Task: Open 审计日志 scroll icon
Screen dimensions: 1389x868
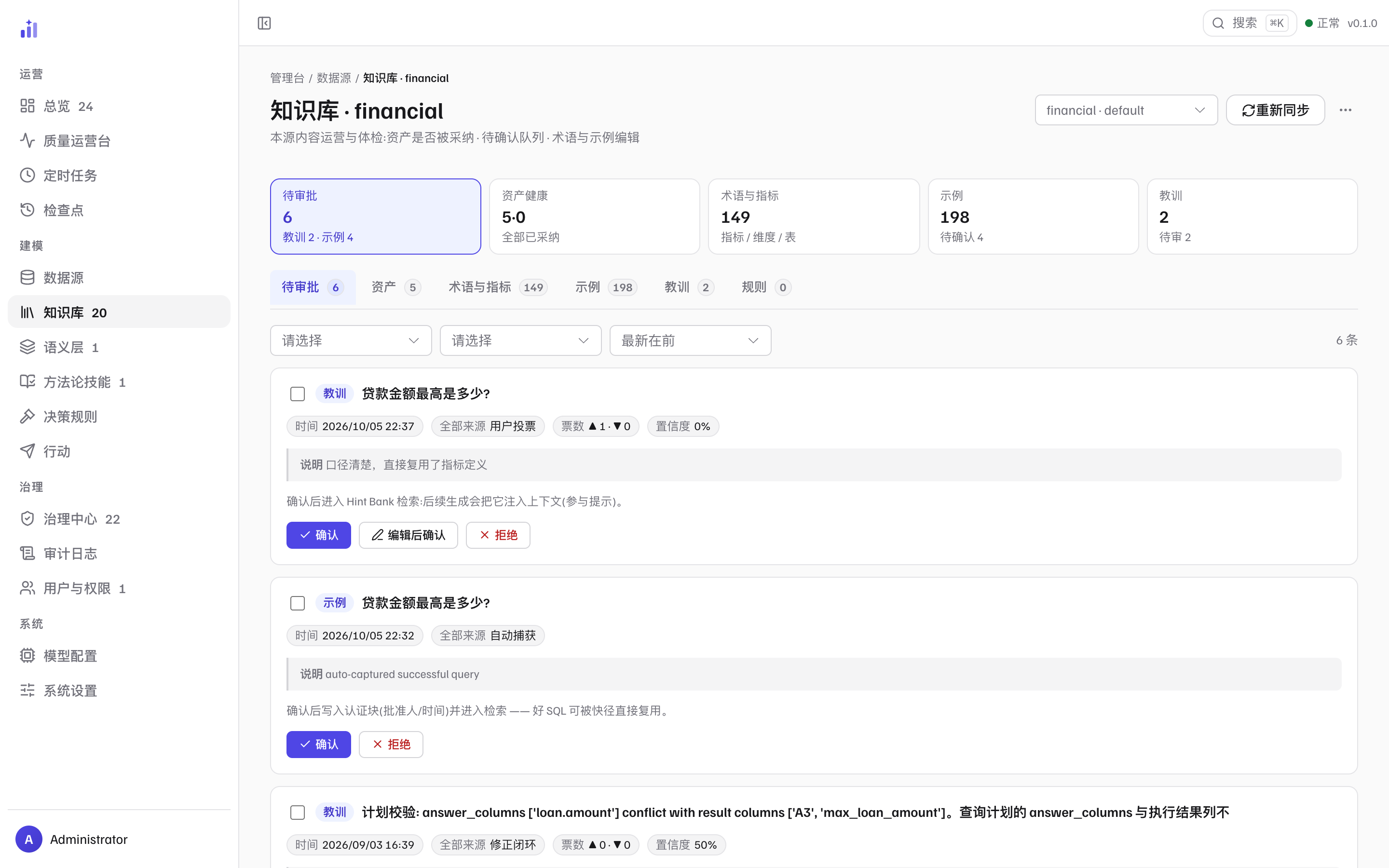Action: point(27,554)
